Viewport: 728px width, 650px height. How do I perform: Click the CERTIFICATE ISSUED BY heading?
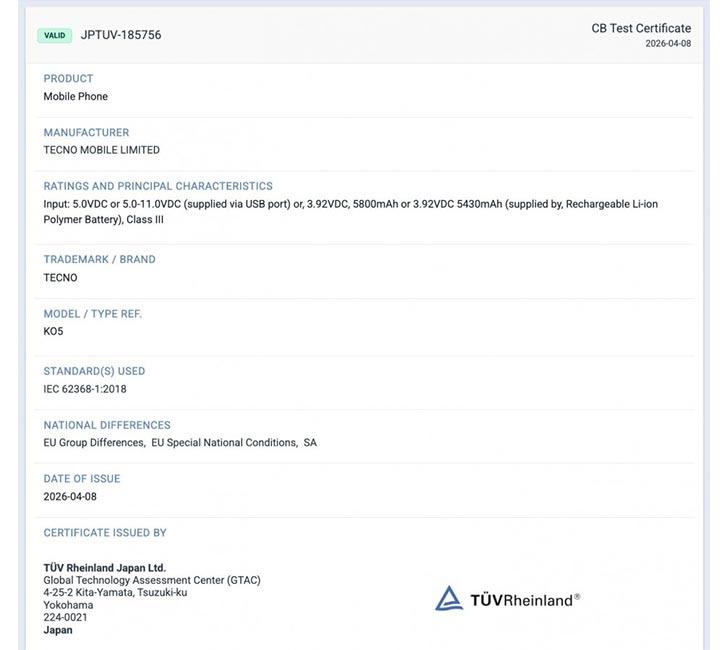pyautogui.click(x=105, y=533)
